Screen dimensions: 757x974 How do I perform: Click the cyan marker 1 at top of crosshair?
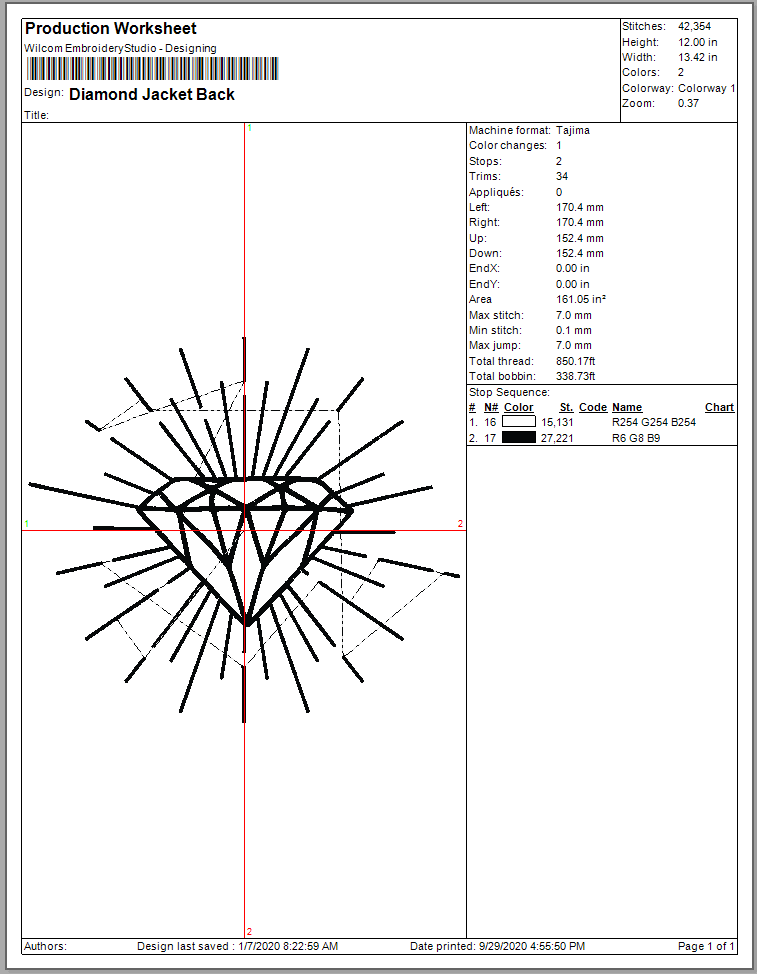(249, 129)
